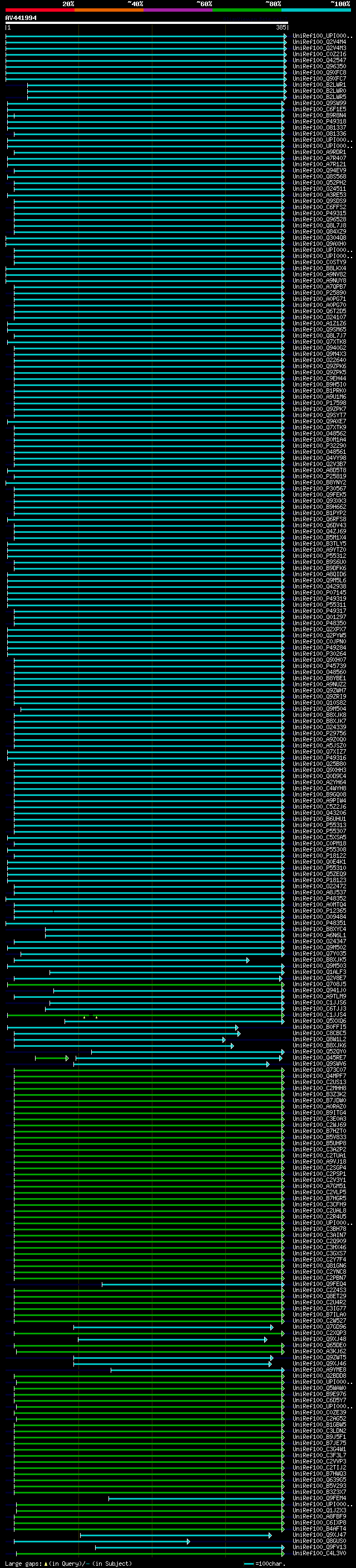Select hit UniRef100_Q639G5
The image size is (356, 1568).
click(x=319, y=1480)
